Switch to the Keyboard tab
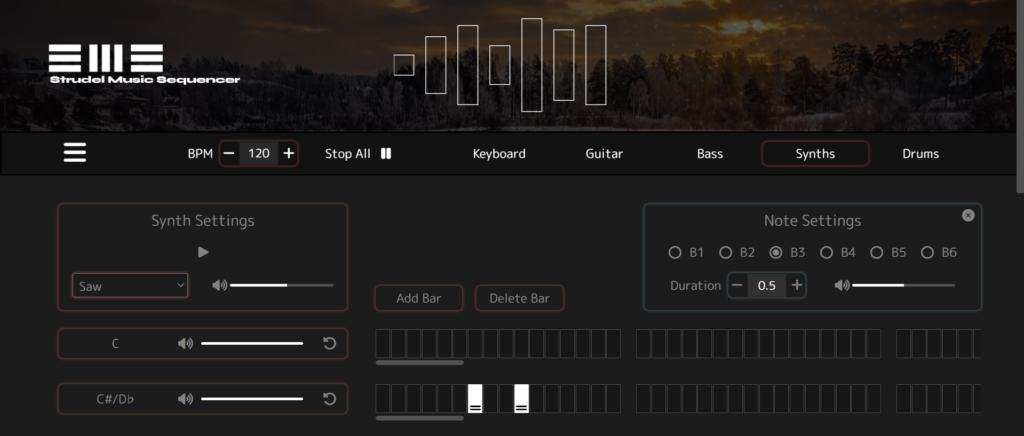The width and height of the screenshot is (1024, 436). tap(499, 154)
